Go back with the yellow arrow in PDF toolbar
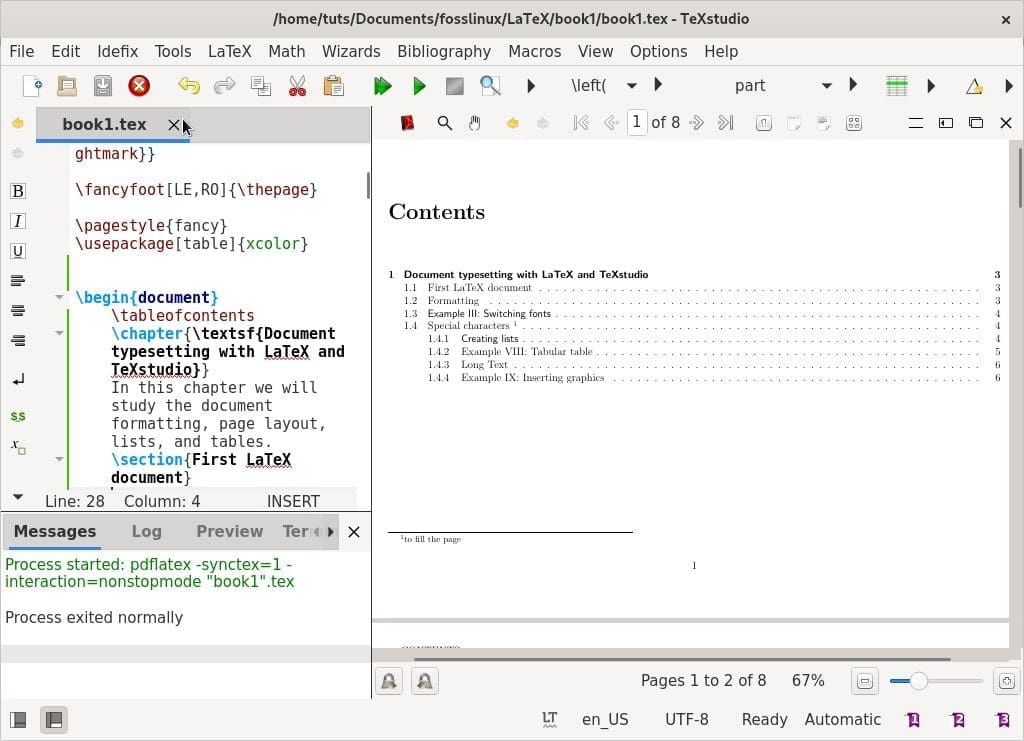 [513, 123]
